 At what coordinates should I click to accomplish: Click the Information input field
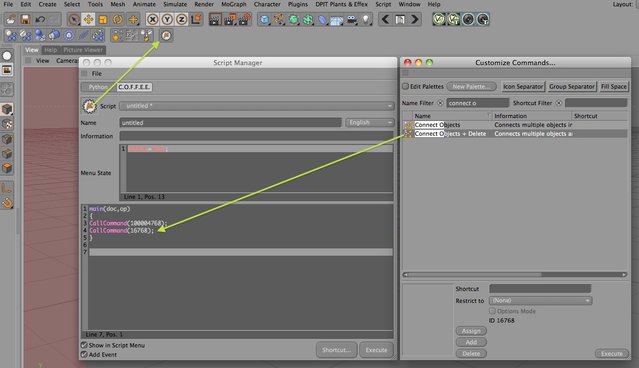coord(257,136)
